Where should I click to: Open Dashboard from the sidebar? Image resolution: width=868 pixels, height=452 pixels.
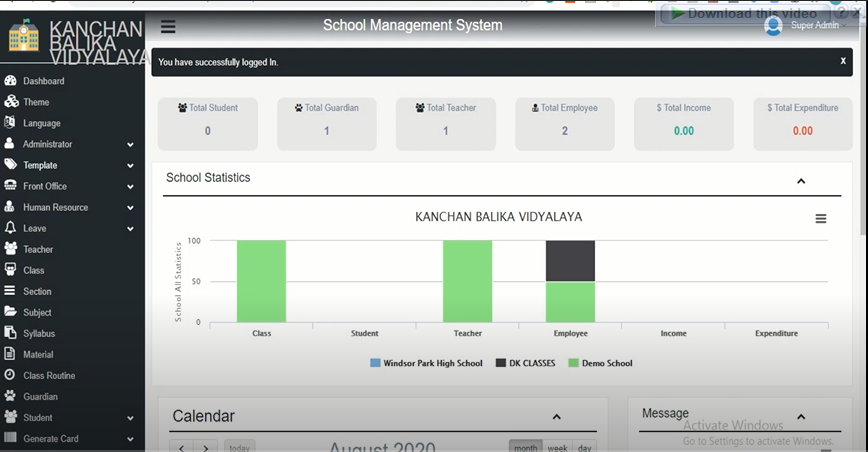(x=43, y=81)
